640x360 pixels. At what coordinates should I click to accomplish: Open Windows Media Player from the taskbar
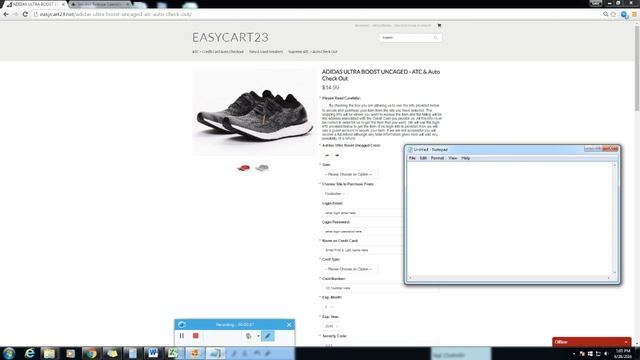coord(70,353)
